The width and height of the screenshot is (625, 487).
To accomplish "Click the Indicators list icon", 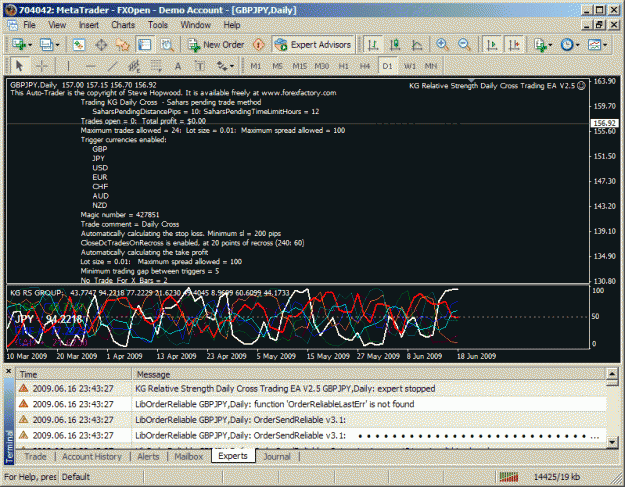I will [540, 45].
